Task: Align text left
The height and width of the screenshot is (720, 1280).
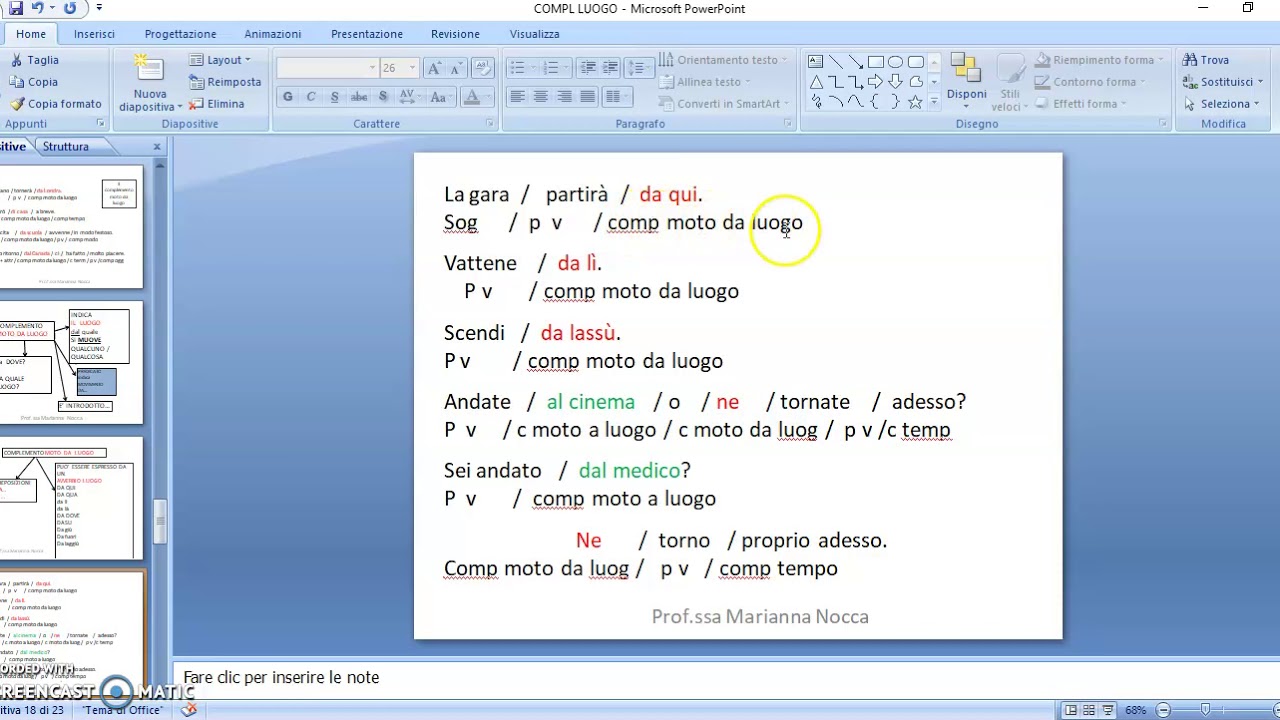Action: point(517,97)
